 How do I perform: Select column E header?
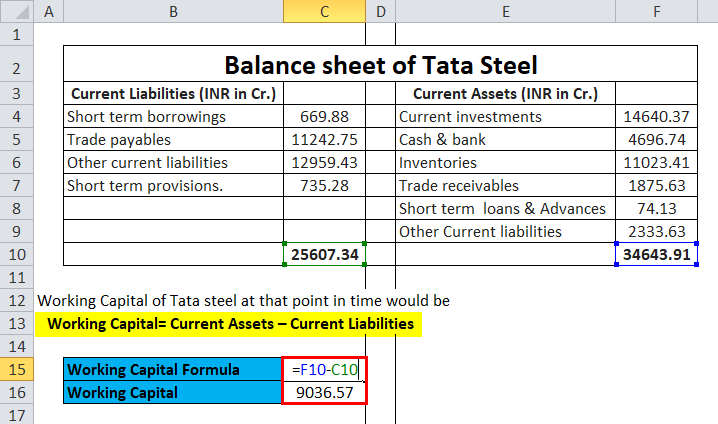pos(506,11)
